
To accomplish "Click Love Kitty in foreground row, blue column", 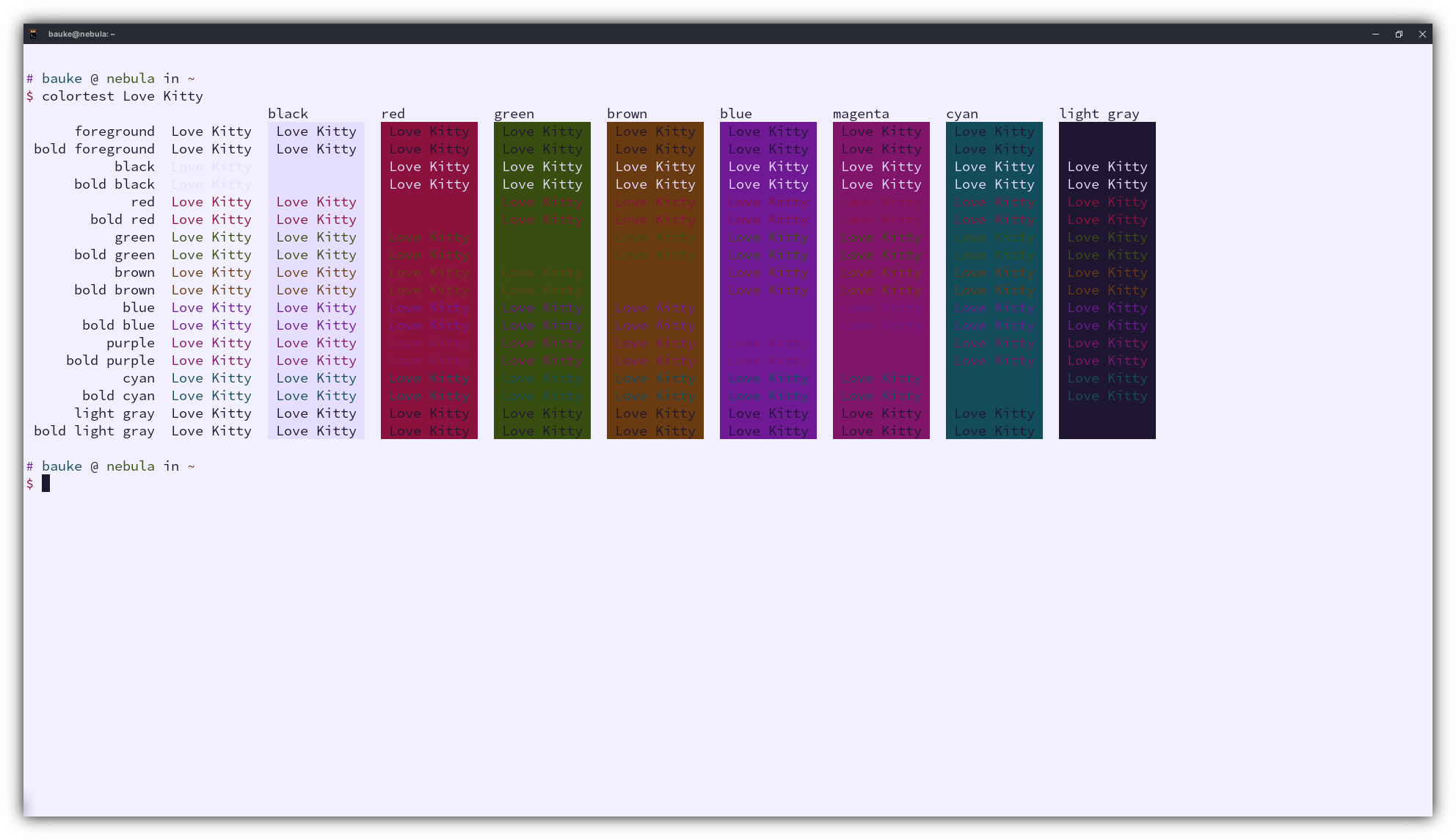I will click(768, 131).
